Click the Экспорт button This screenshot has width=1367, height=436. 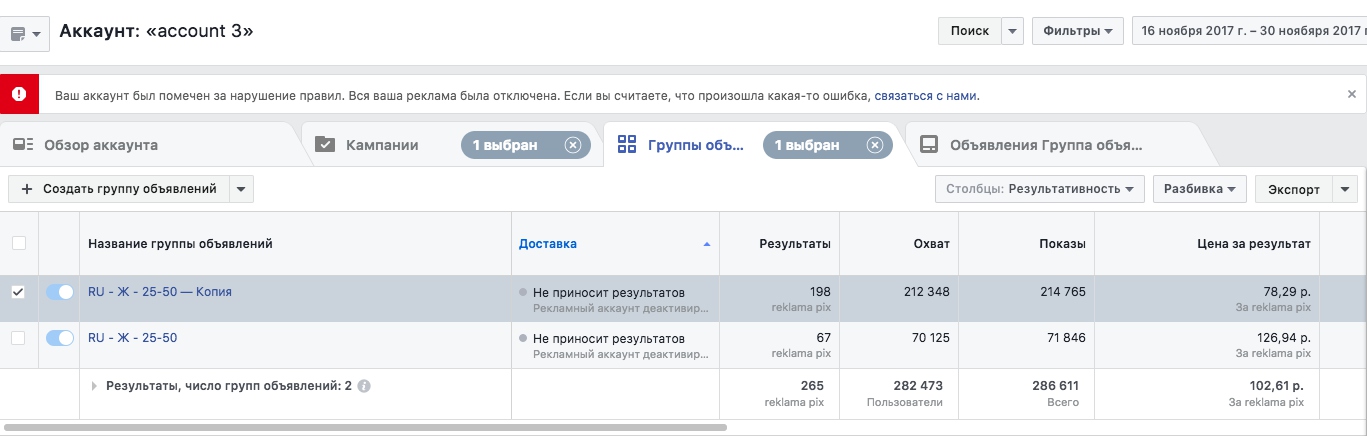coord(1294,189)
